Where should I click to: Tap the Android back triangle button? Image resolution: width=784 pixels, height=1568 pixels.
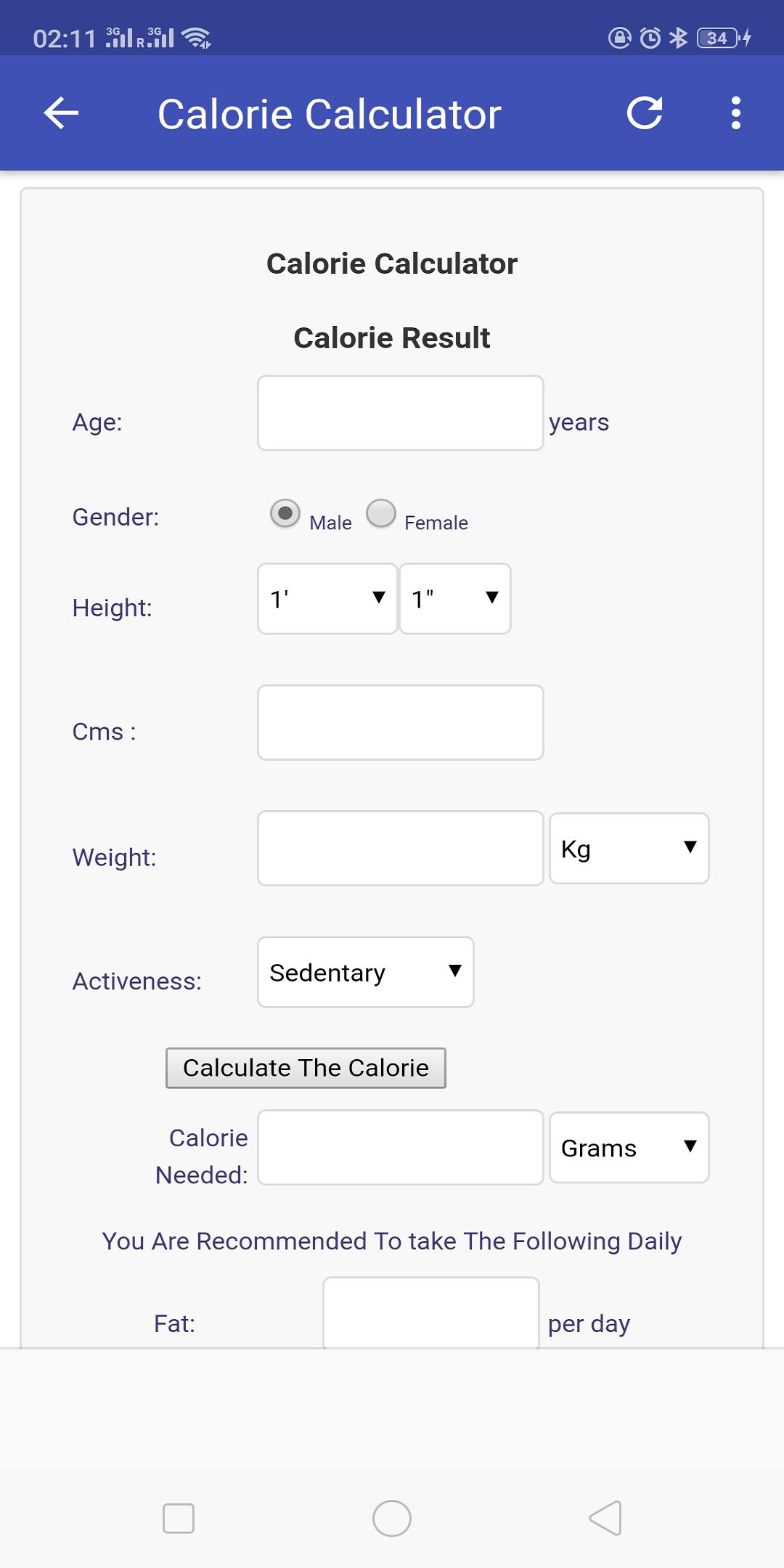point(605,1518)
